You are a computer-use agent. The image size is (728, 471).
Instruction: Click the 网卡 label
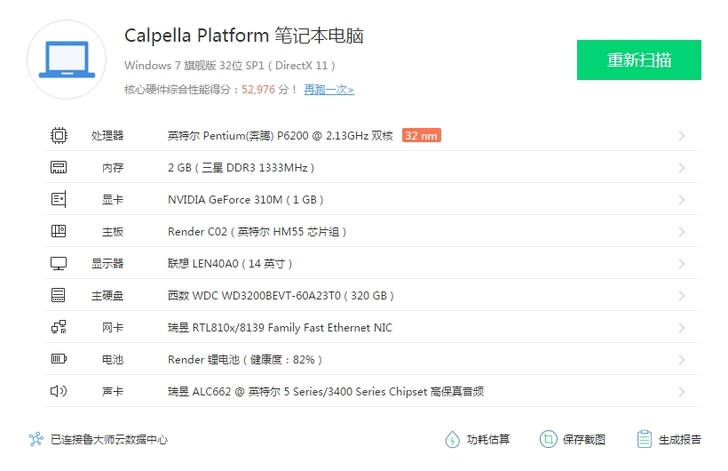(113, 328)
